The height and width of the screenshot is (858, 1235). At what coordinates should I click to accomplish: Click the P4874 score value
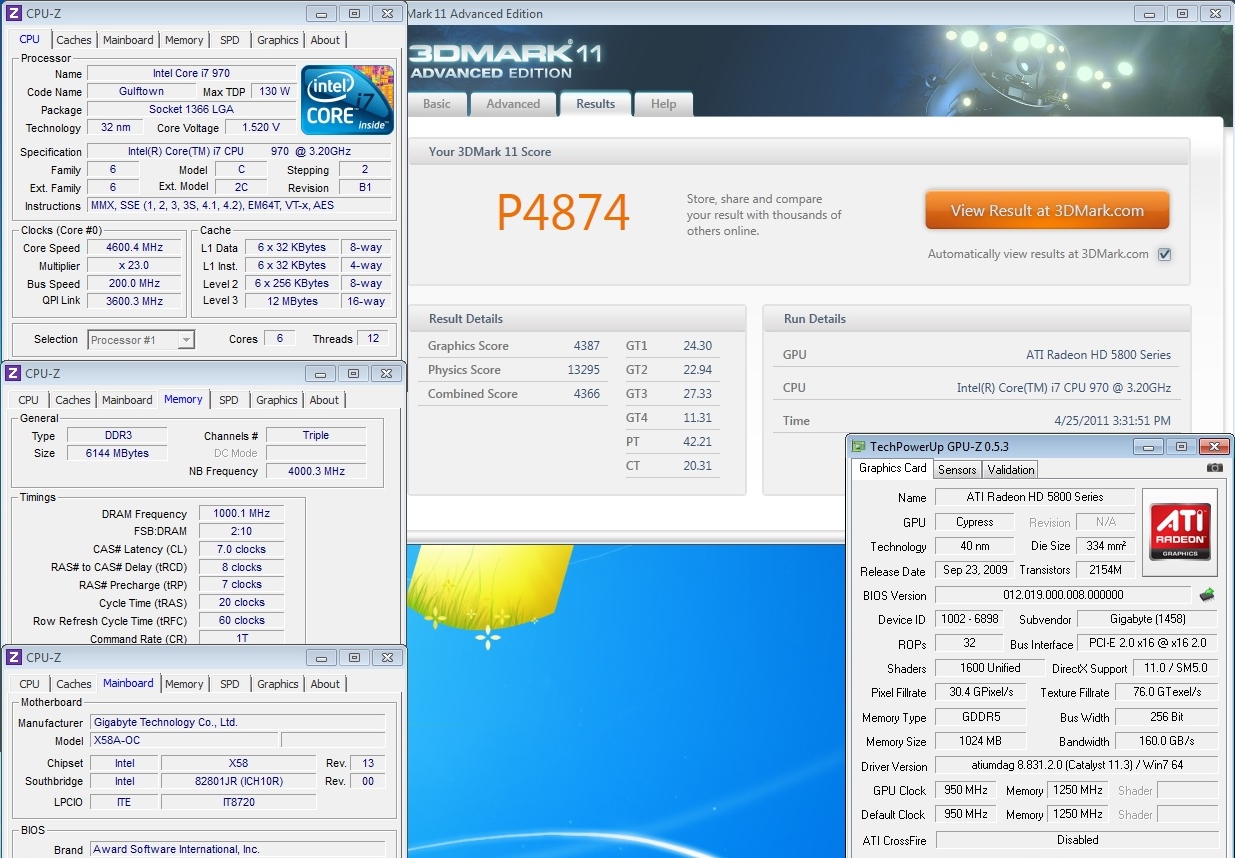pos(563,212)
